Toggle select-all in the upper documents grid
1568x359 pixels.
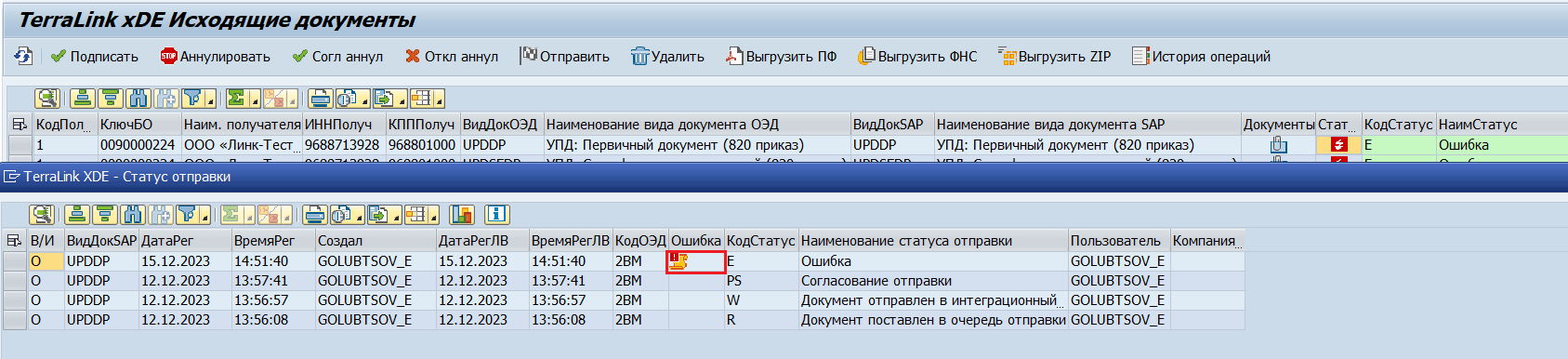tap(20, 124)
